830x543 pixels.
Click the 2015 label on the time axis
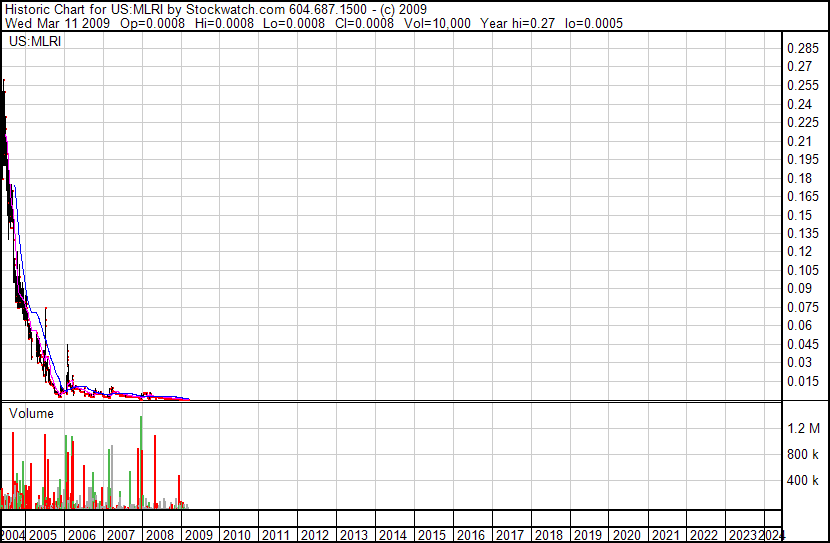click(432, 535)
